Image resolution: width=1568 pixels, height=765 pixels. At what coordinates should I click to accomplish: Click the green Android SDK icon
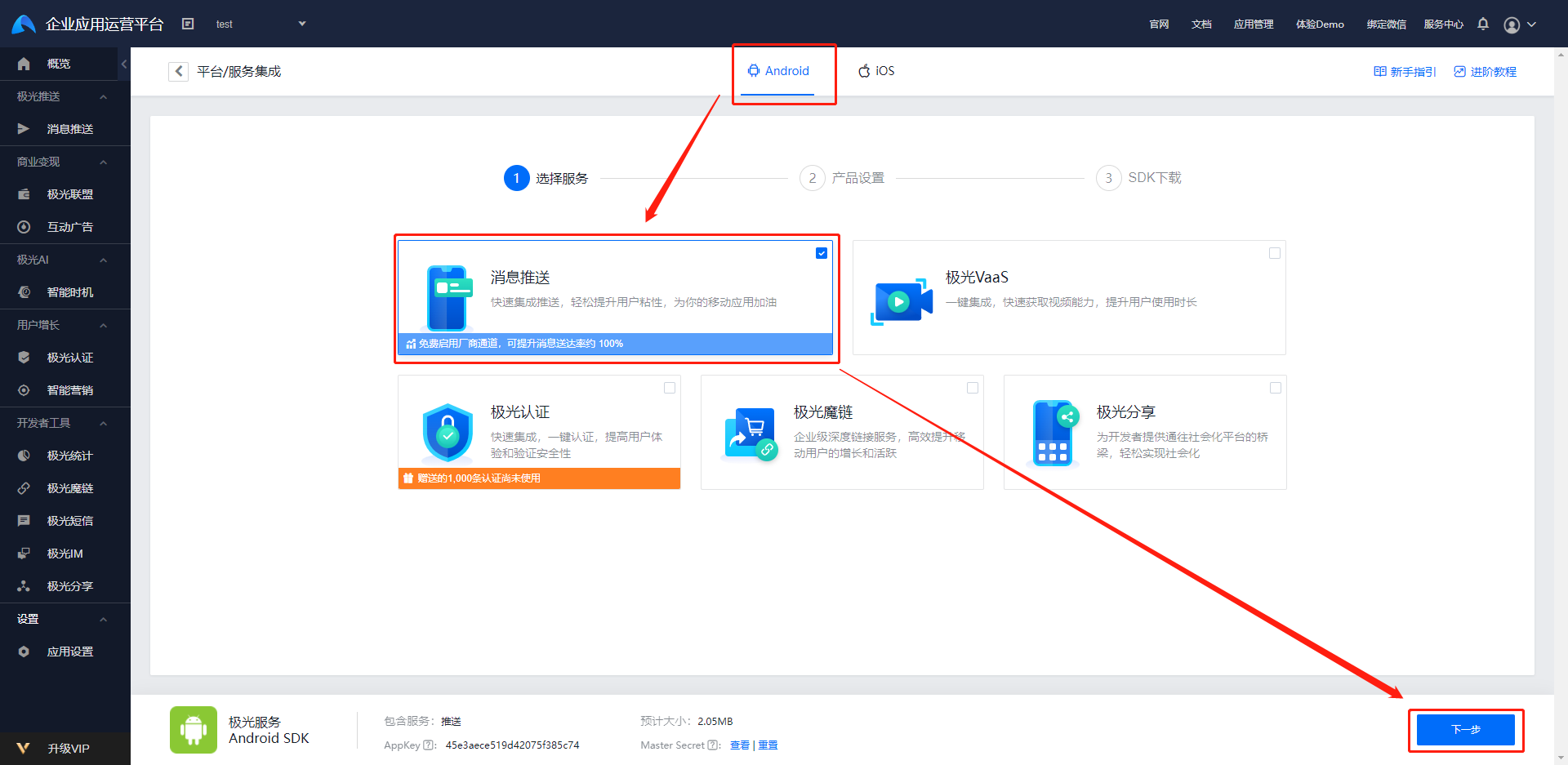pos(194,730)
